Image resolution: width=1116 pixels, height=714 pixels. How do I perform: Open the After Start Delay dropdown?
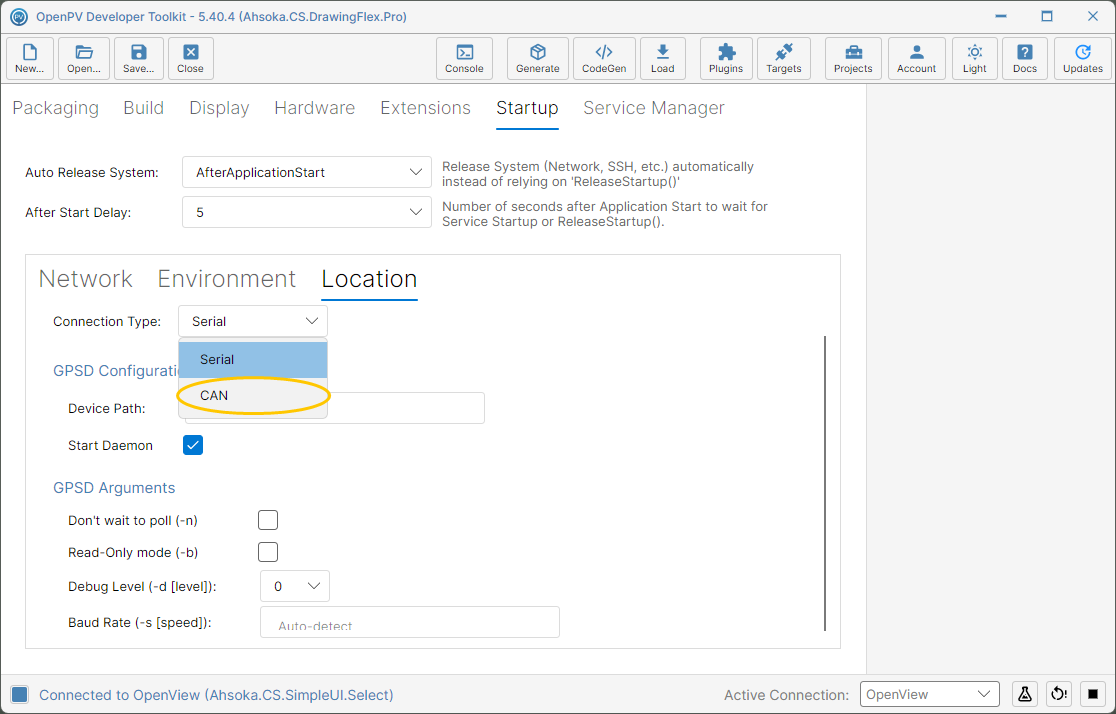(307, 212)
